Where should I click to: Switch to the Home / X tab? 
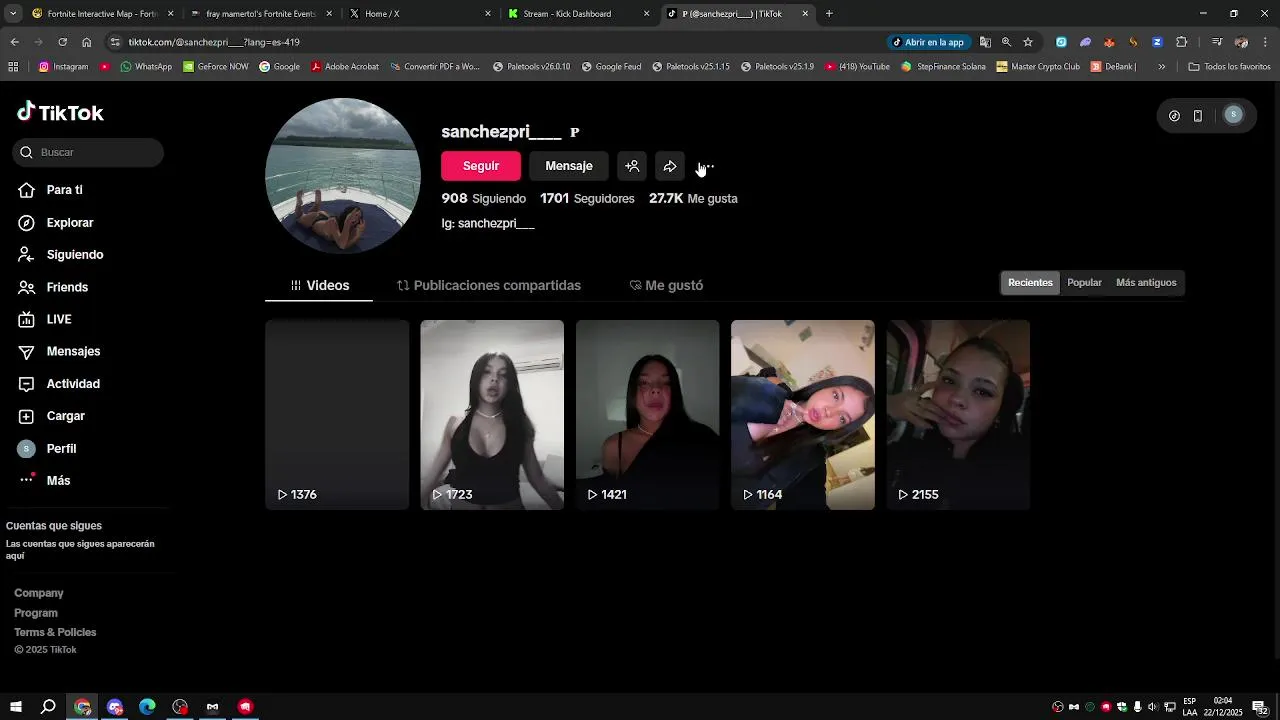[x=420, y=14]
